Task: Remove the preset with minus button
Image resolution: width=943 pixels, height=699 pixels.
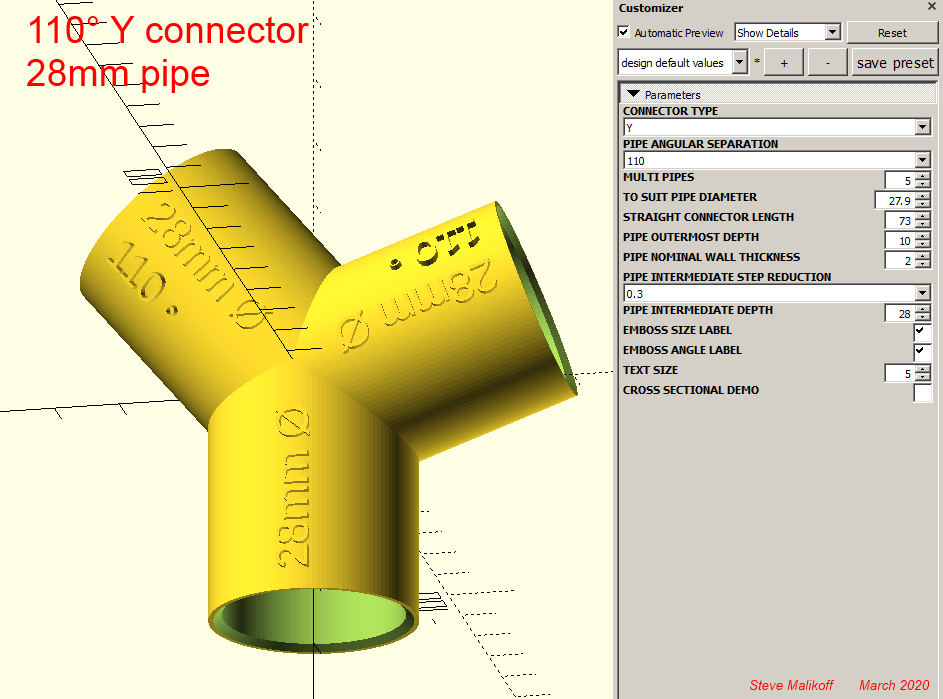Action: (827, 63)
